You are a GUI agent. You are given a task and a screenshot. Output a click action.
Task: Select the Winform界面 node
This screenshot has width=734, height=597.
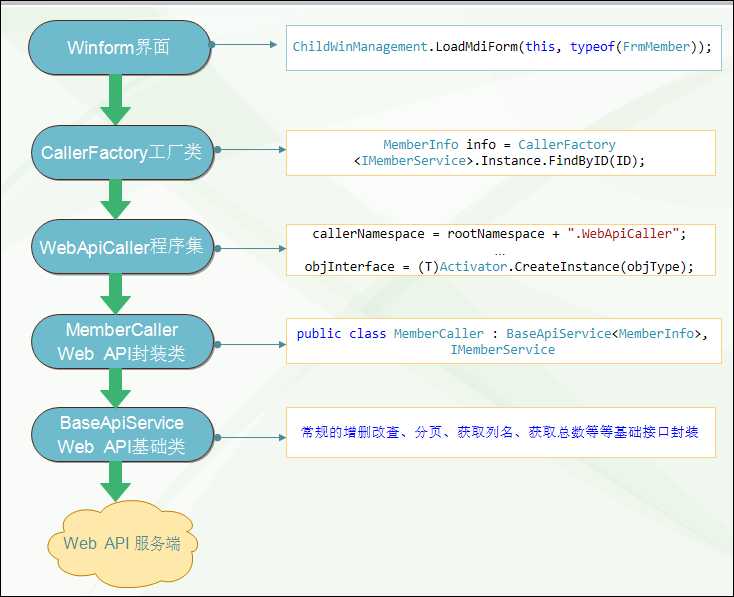point(119,47)
